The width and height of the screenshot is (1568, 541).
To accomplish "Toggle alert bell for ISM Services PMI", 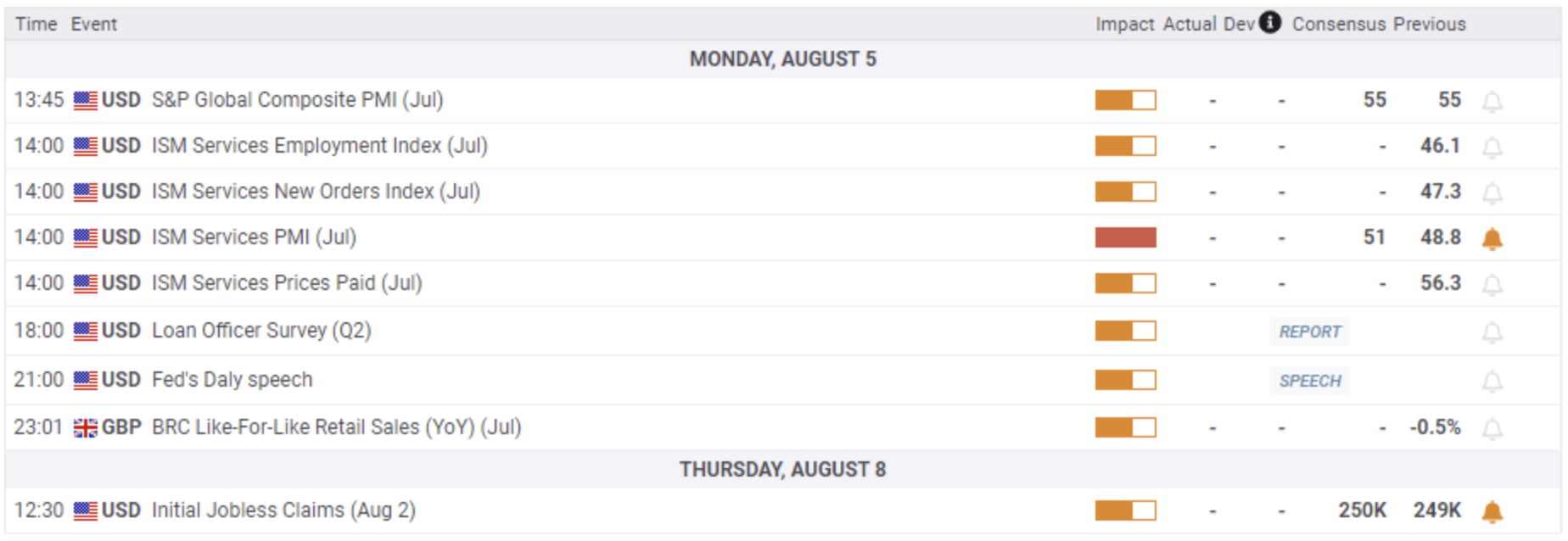I will click(x=1492, y=239).
